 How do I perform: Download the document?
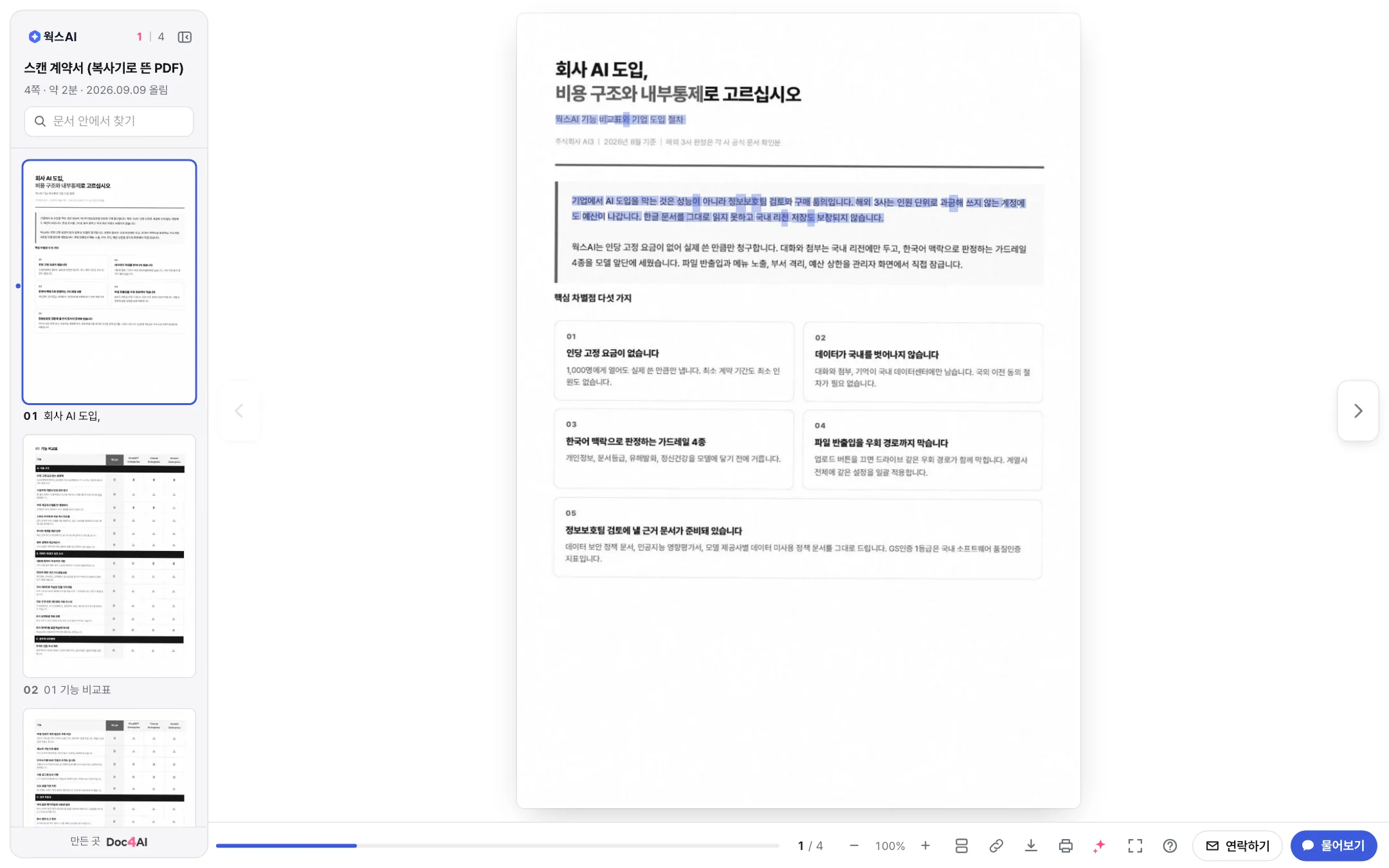(x=1031, y=845)
